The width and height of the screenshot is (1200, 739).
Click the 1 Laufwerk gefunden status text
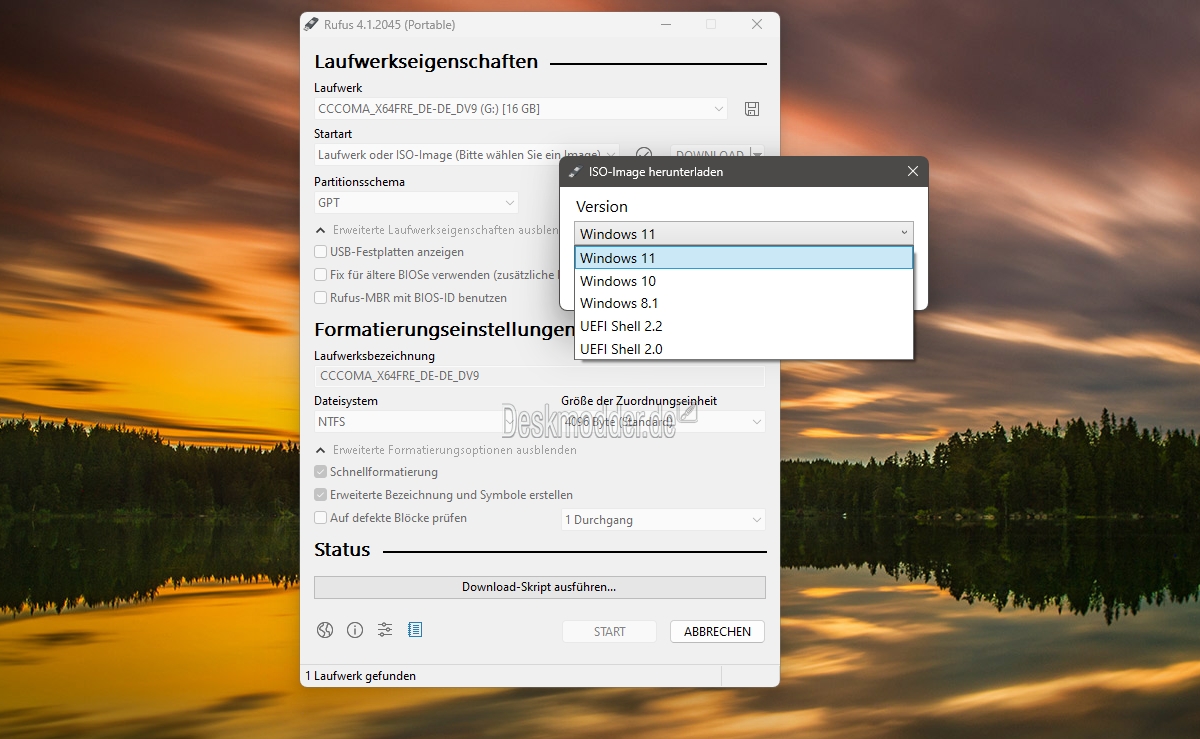tap(360, 676)
